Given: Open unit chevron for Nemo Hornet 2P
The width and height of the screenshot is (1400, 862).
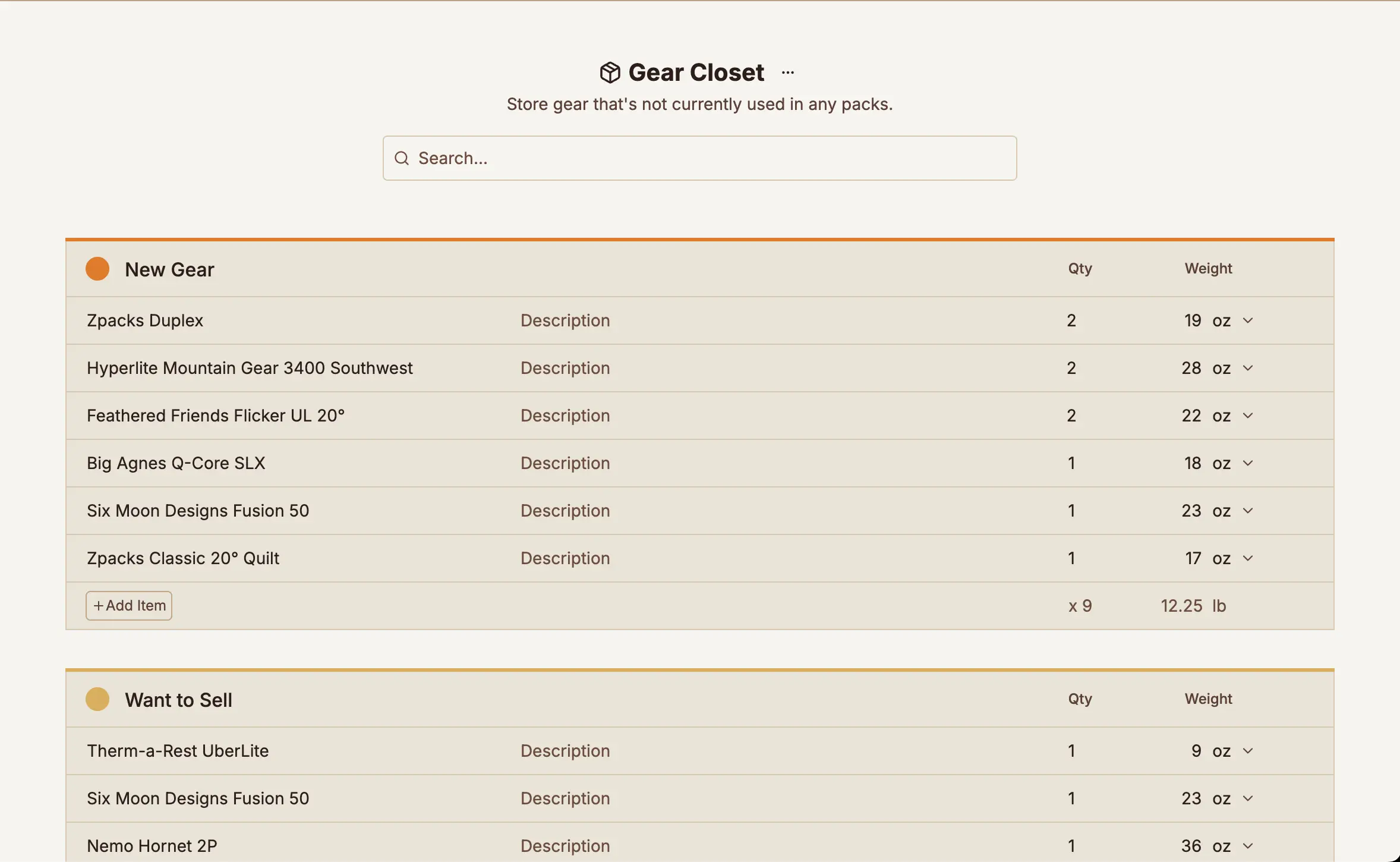Looking at the screenshot, I should 1248,846.
